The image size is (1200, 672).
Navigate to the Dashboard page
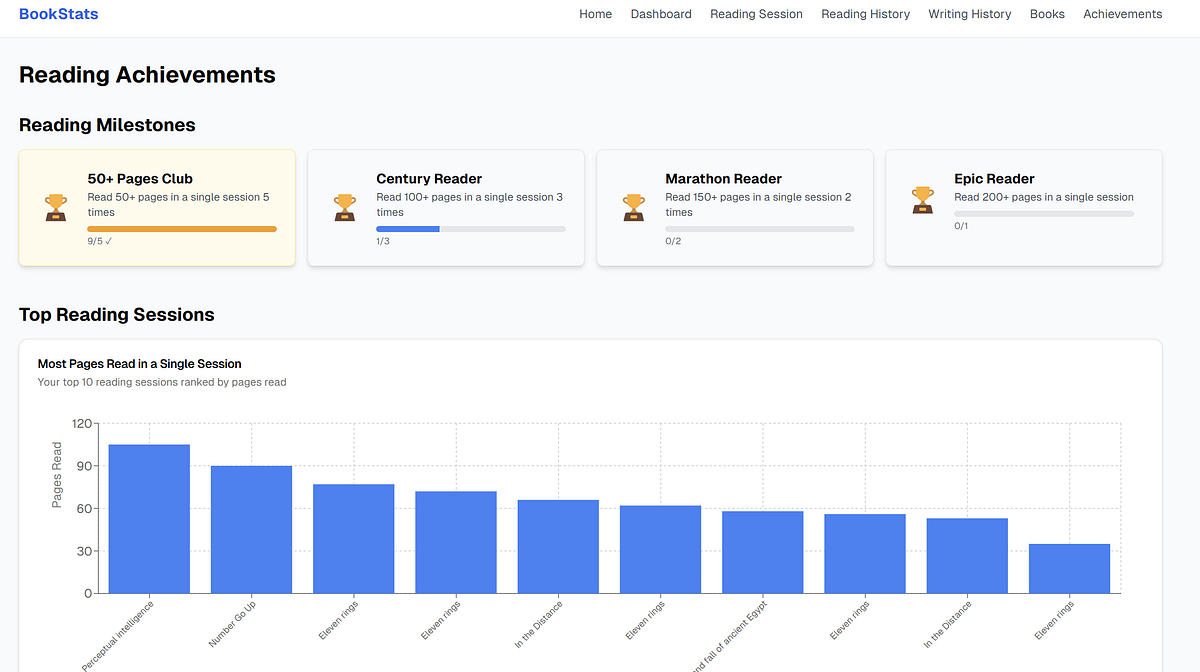pyautogui.click(x=660, y=14)
